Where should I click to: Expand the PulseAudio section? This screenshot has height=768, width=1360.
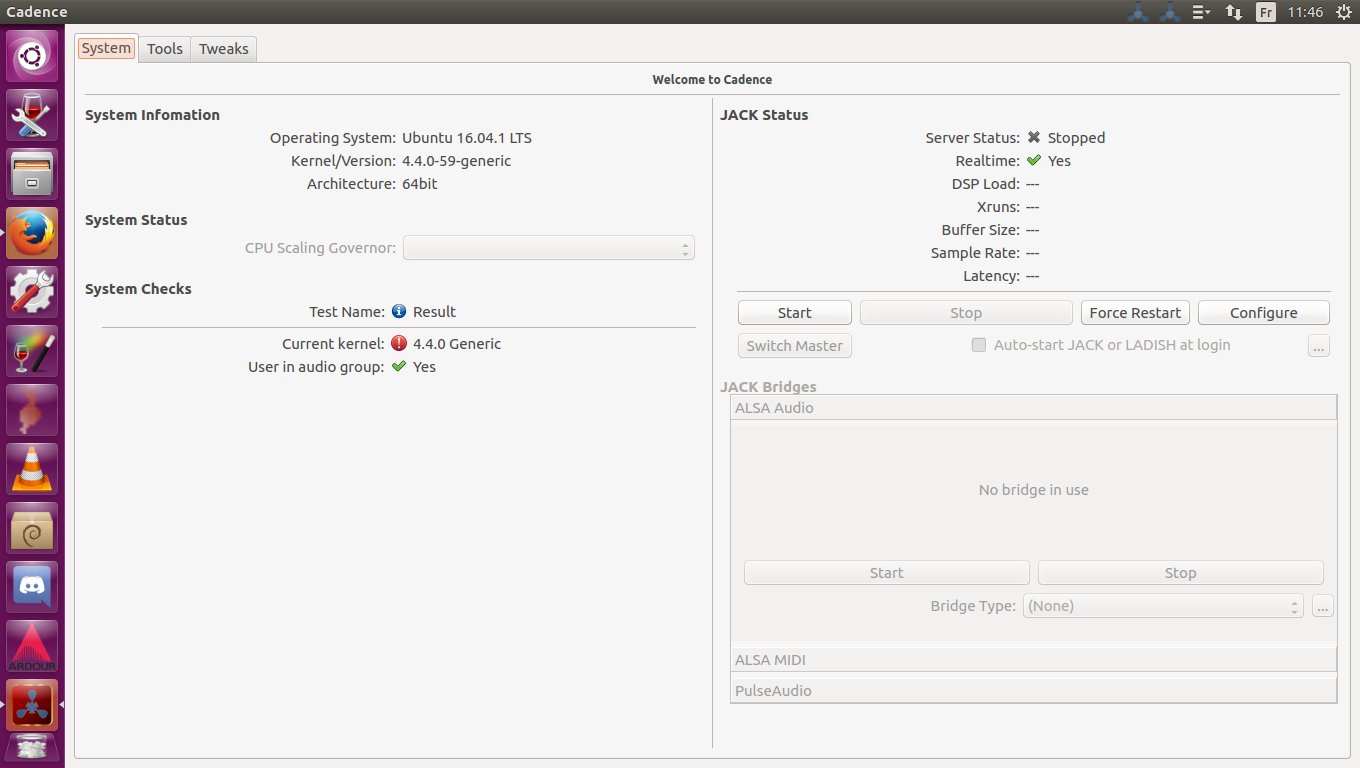pos(1033,691)
